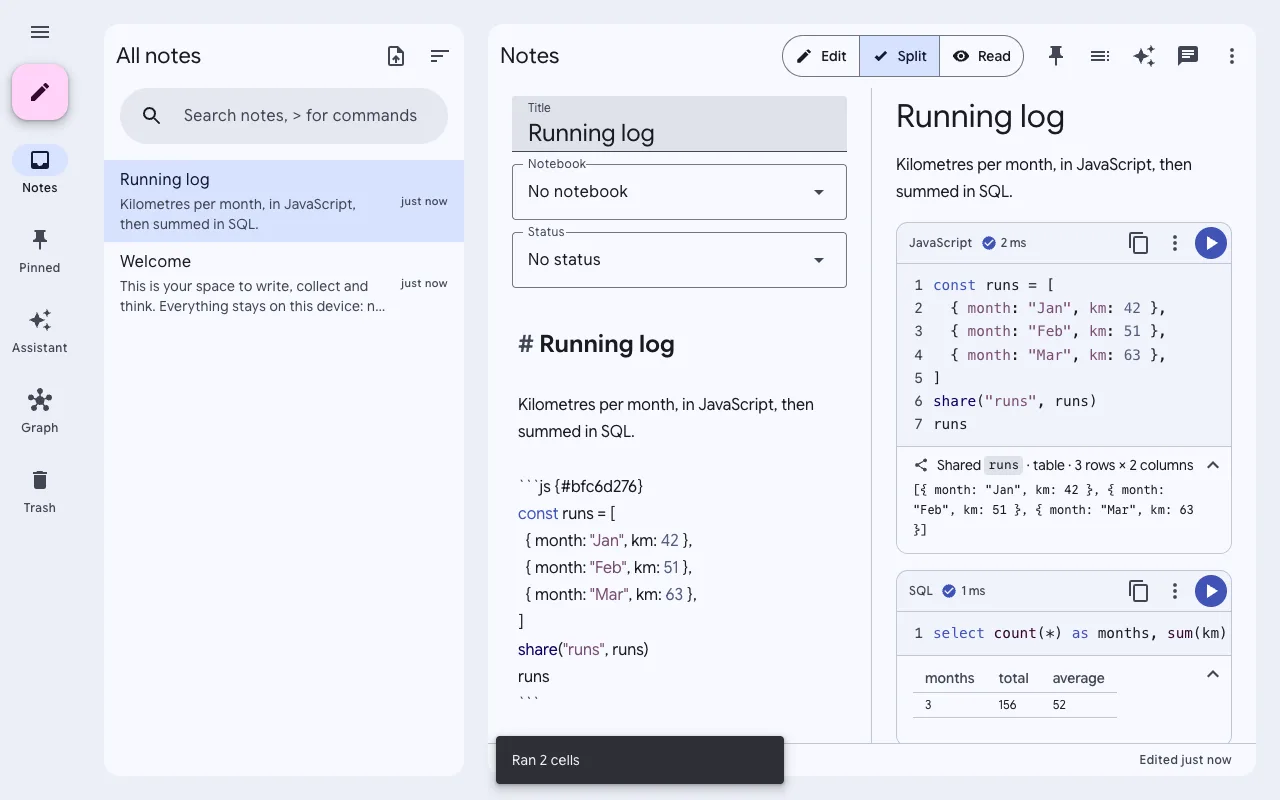Copy the JavaScript cell code
Screen dimensions: 1280x800
(1139, 243)
